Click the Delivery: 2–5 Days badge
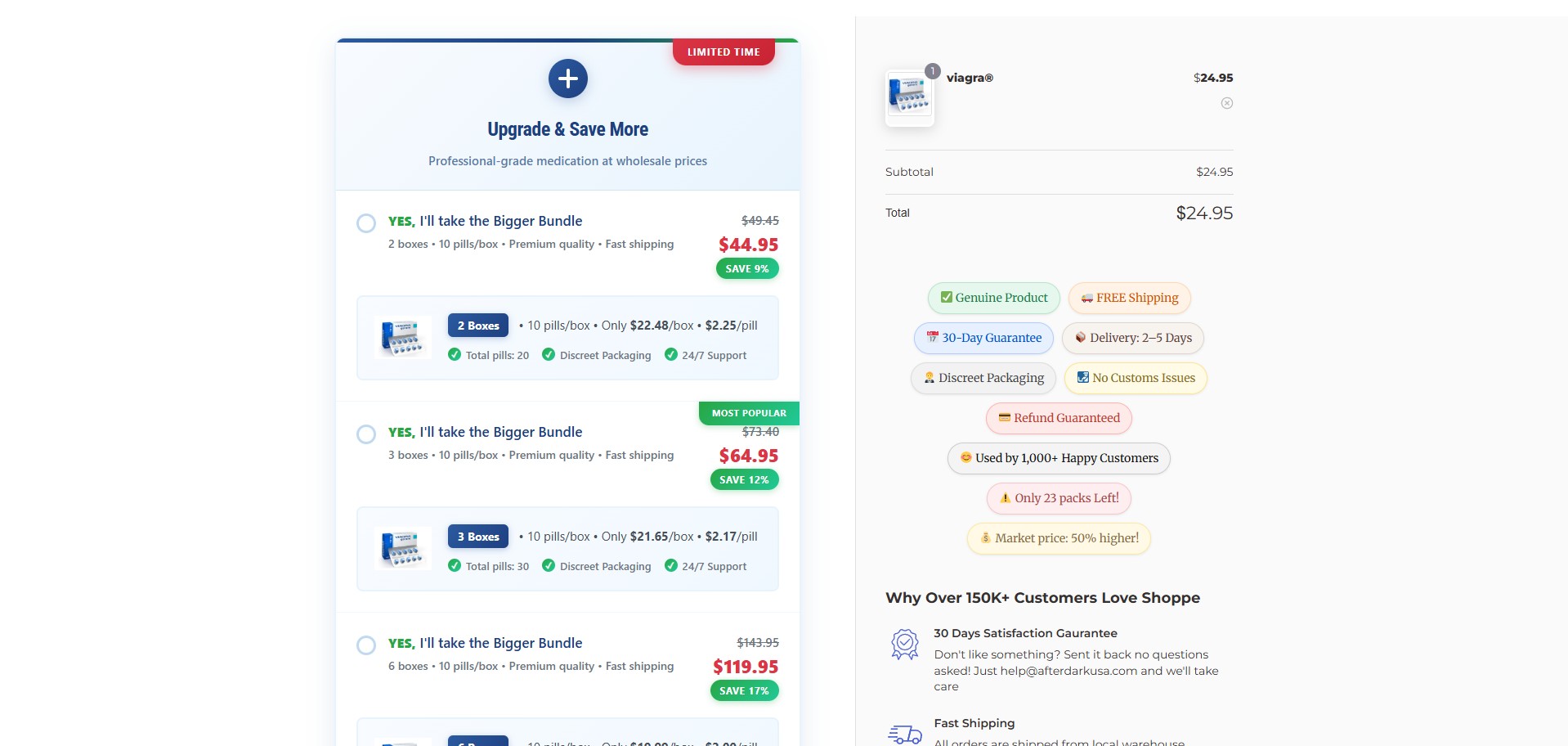The width and height of the screenshot is (1568, 746). pyautogui.click(x=1132, y=338)
